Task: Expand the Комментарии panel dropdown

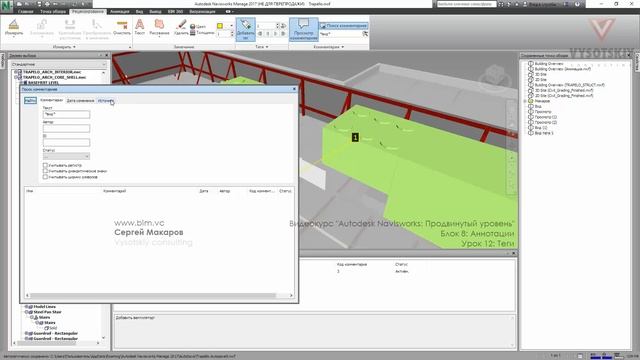Action: click(x=329, y=47)
